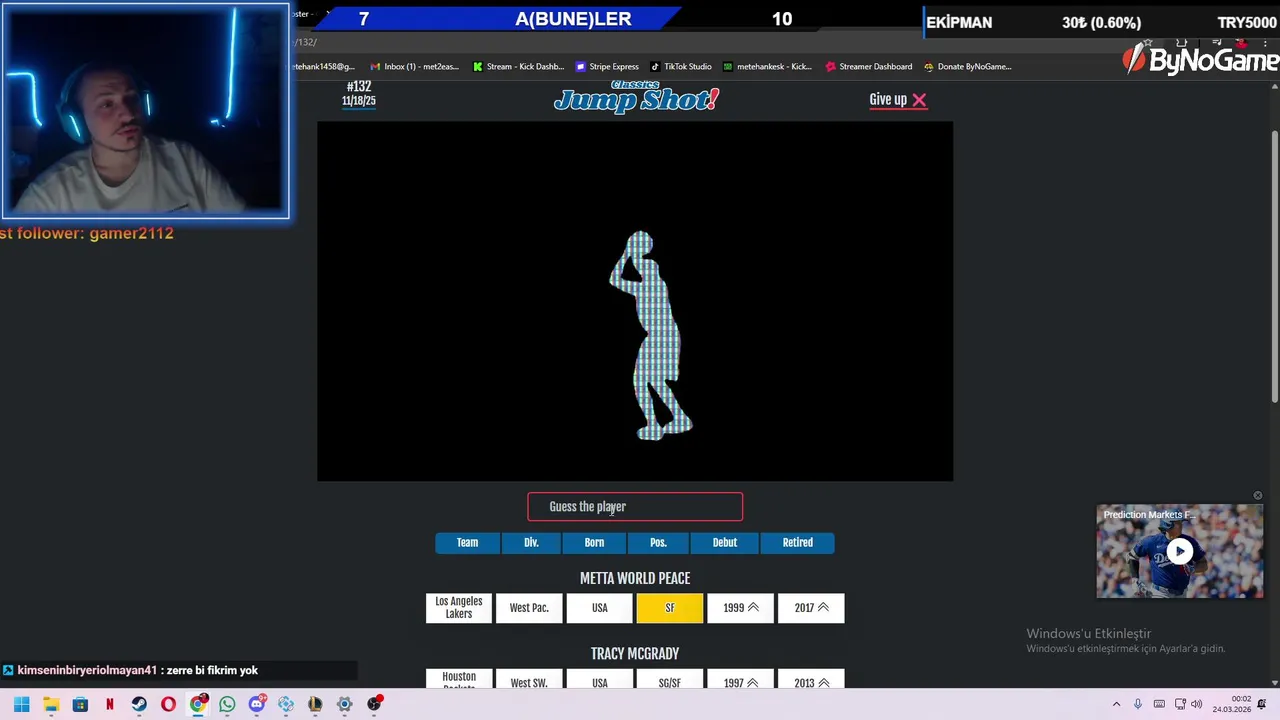Focus the Guess the player input
The image size is (1280, 720).
coord(635,507)
